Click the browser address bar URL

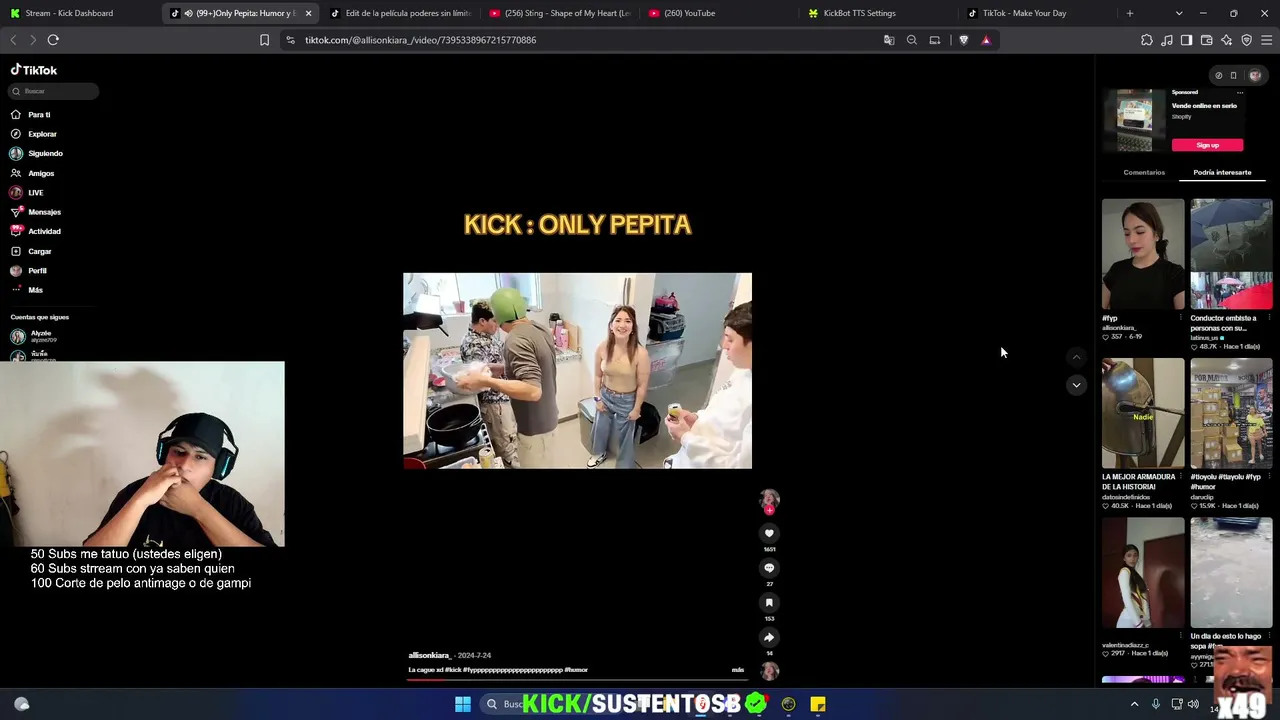(420, 40)
